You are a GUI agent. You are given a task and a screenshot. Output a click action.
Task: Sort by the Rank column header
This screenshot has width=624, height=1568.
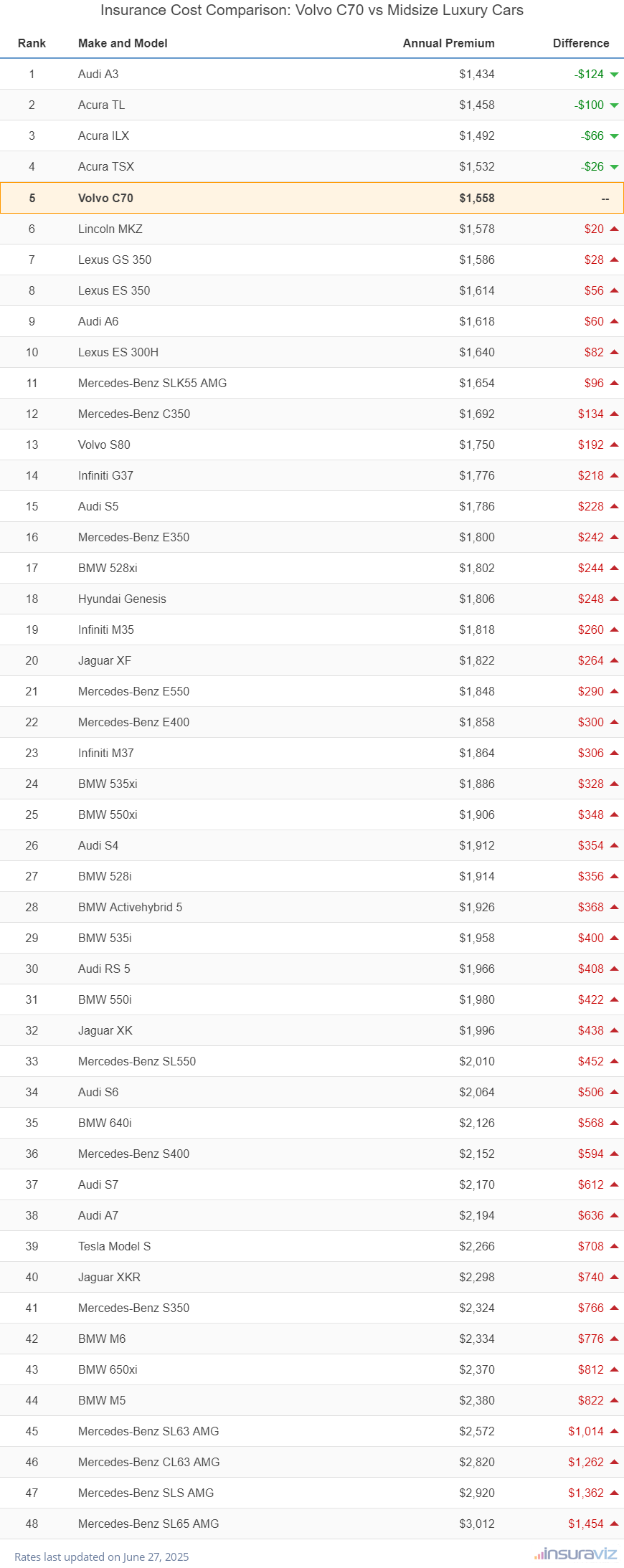point(32,43)
